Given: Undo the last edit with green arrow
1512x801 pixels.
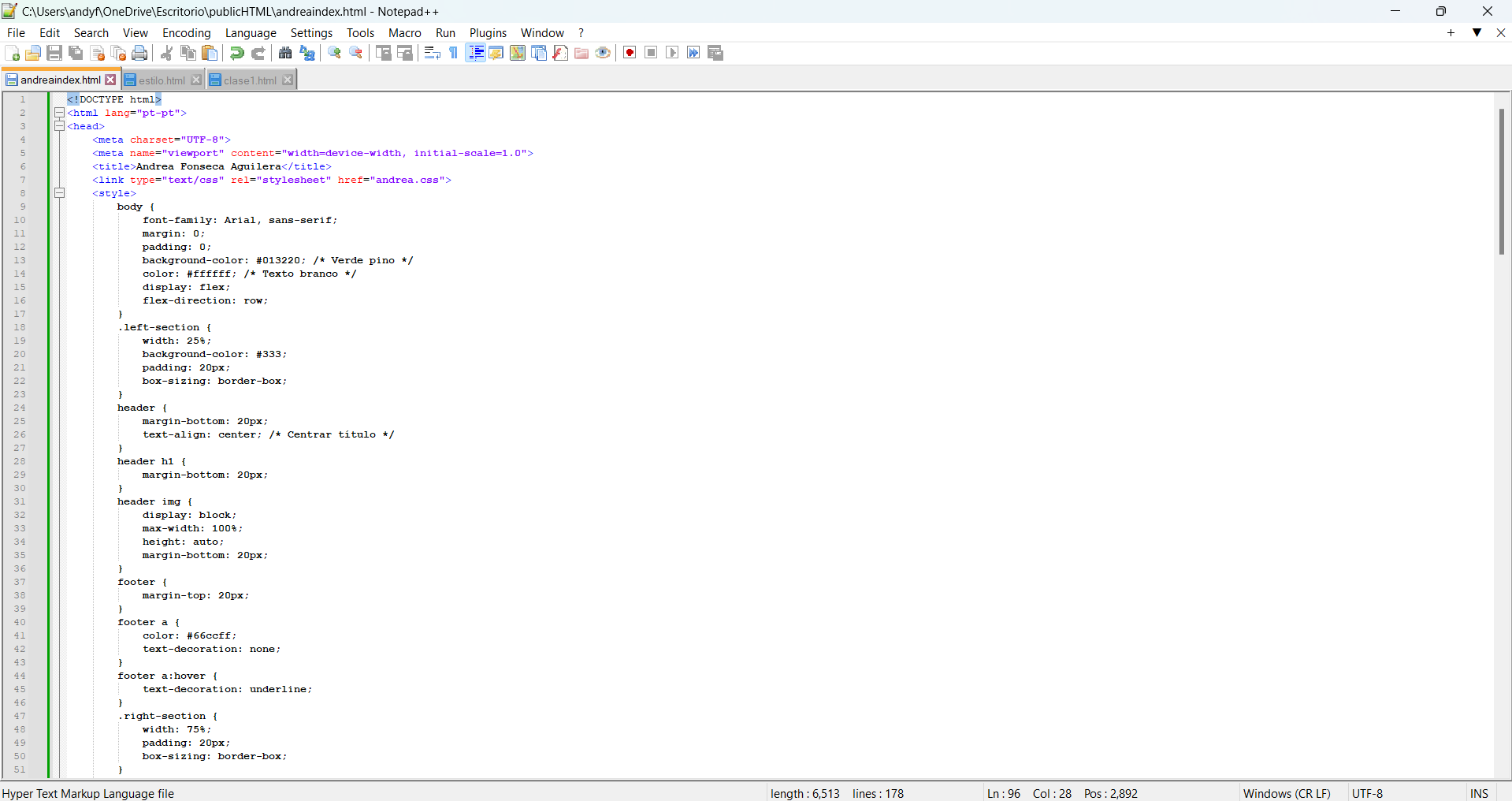Looking at the screenshot, I should pyautogui.click(x=236, y=53).
